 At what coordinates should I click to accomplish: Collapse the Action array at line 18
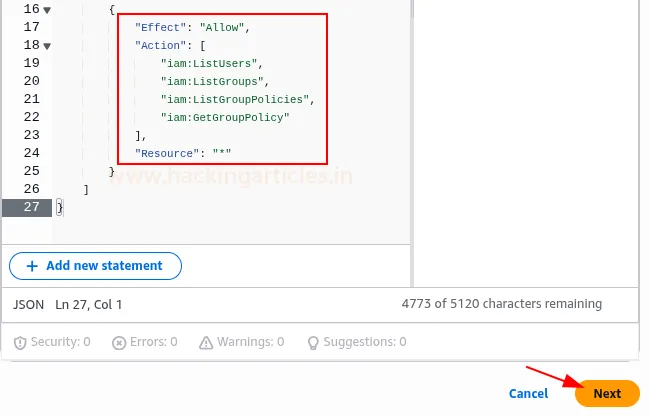tap(47, 46)
